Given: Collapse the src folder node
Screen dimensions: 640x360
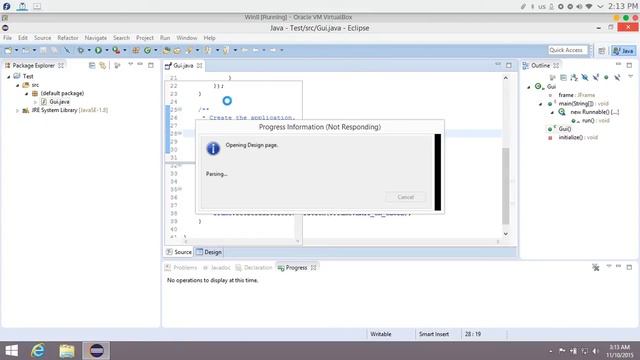Looking at the screenshot, I should [18, 85].
